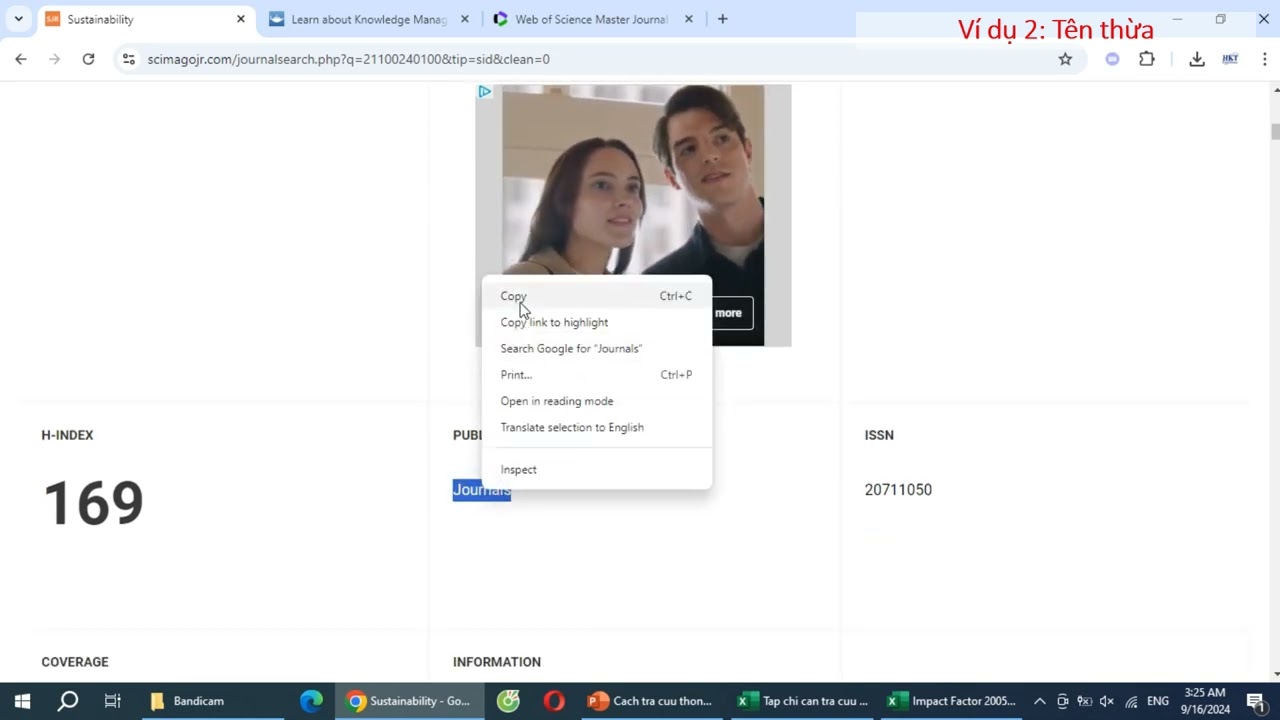Open the clock and calendar flyout
The image size is (1280, 720).
[1204, 701]
